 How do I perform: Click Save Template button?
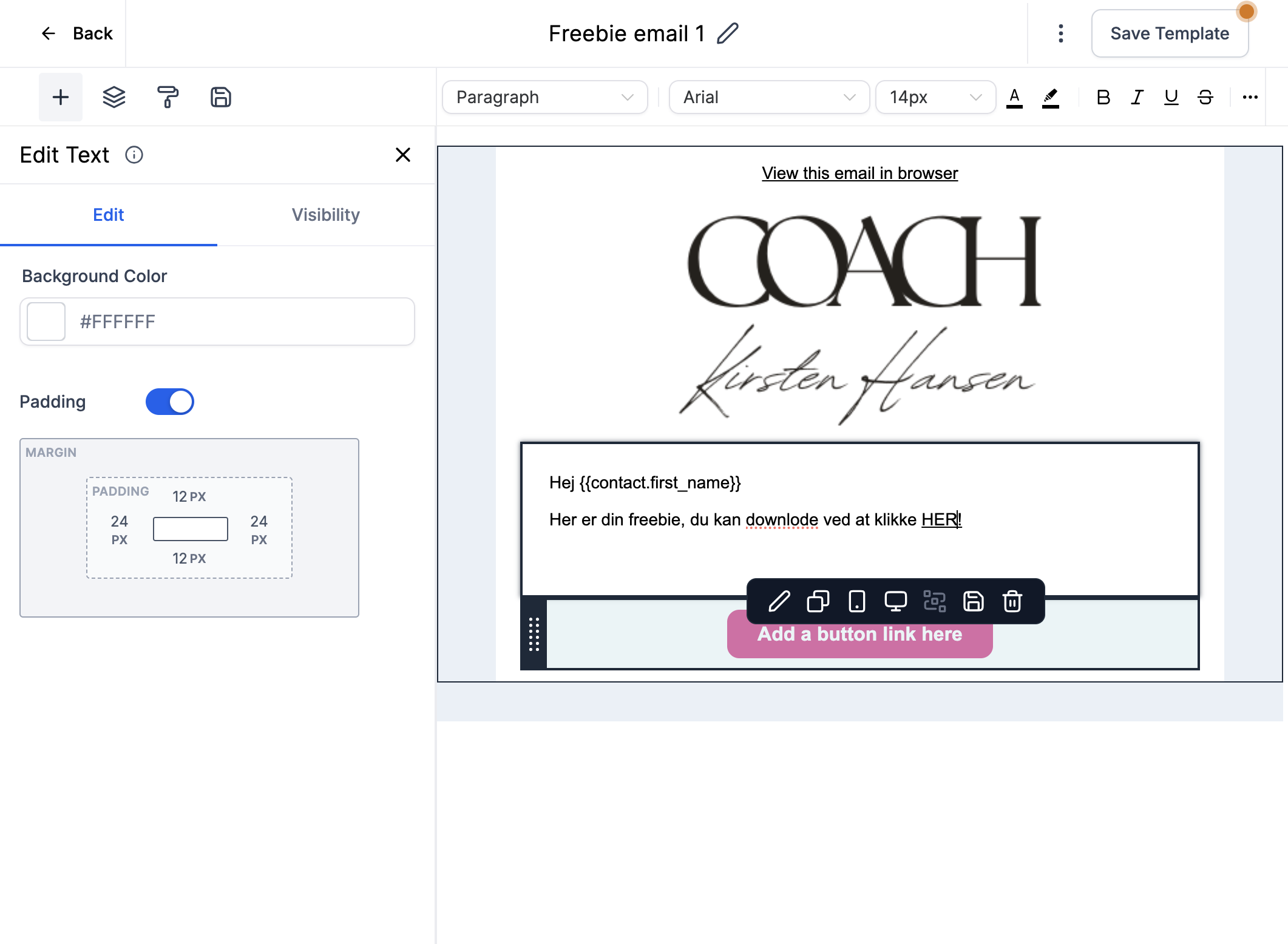(1170, 33)
